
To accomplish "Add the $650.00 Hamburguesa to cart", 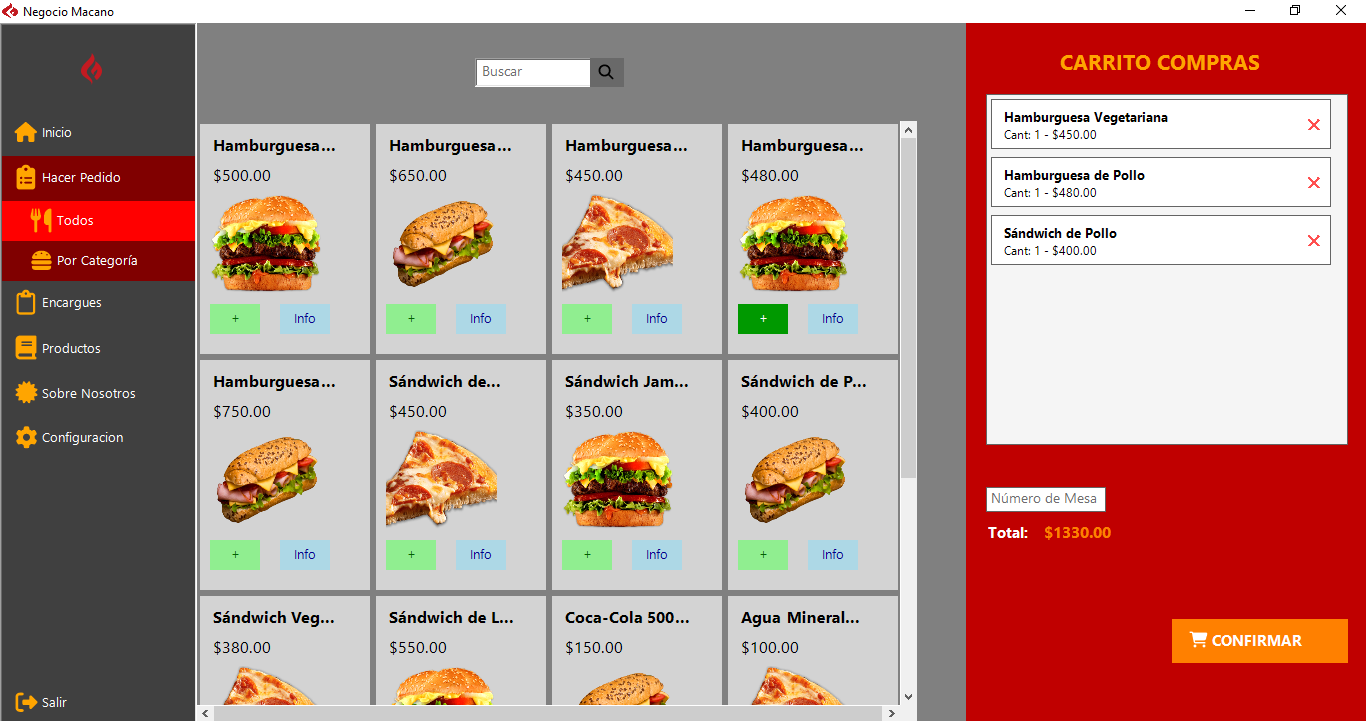I will pyautogui.click(x=411, y=319).
